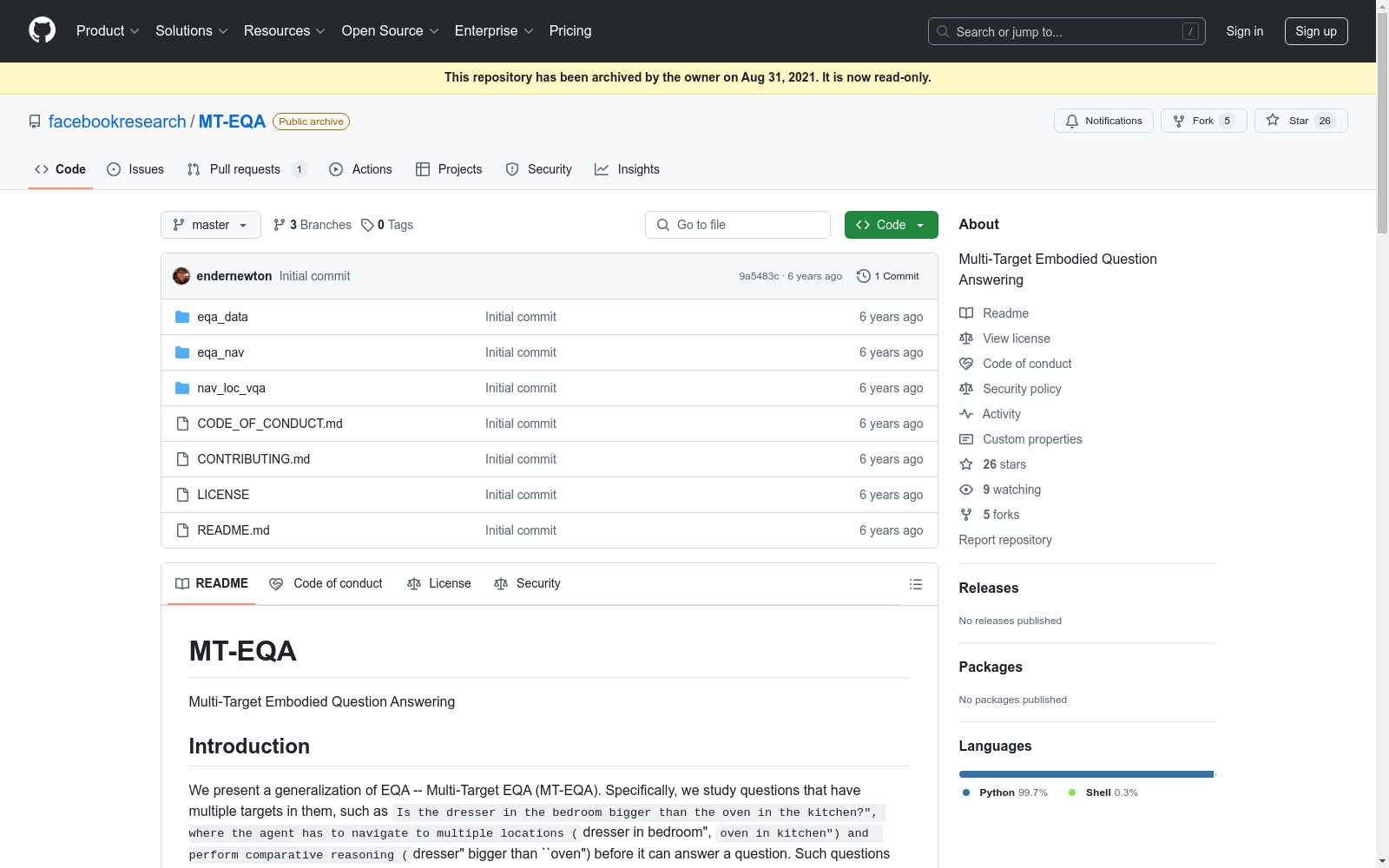
Task: Click the Sign in link
Action: [x=1244, y=31]
